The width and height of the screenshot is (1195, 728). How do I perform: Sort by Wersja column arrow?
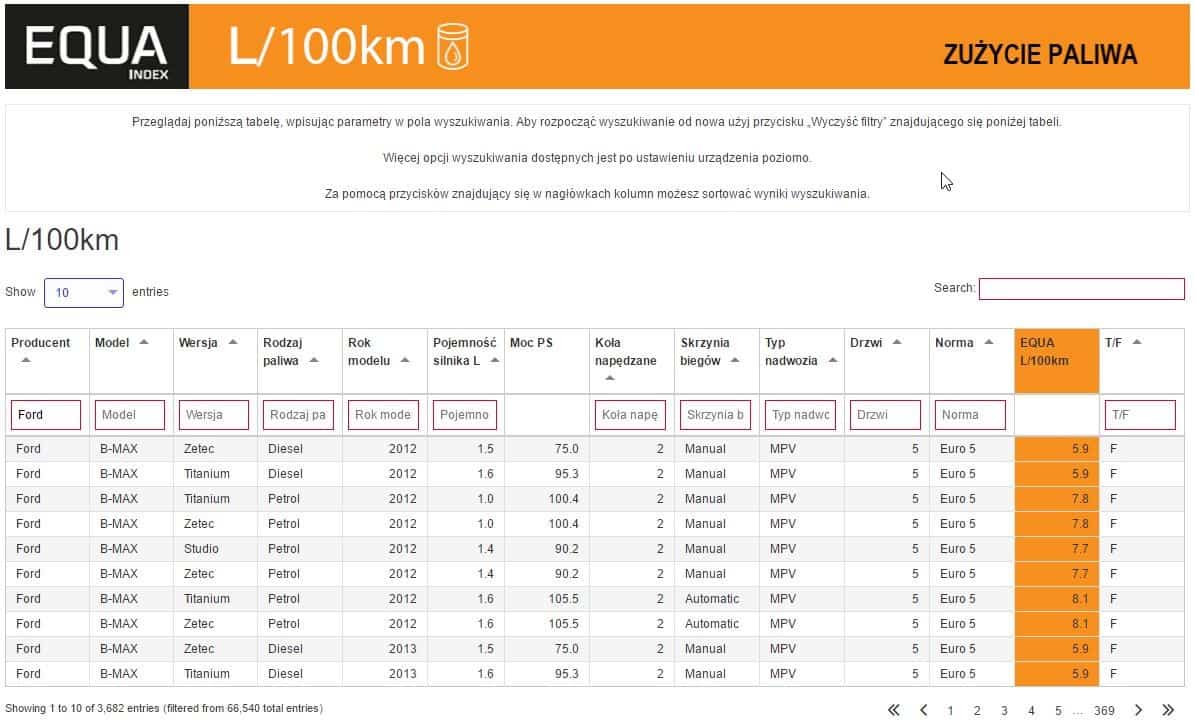[232, 342]
